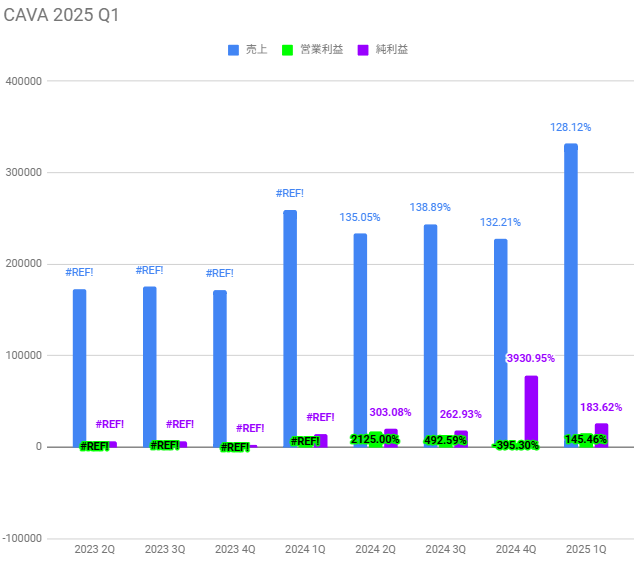Click the blue 売上 legend swatch

coord(233,50)
